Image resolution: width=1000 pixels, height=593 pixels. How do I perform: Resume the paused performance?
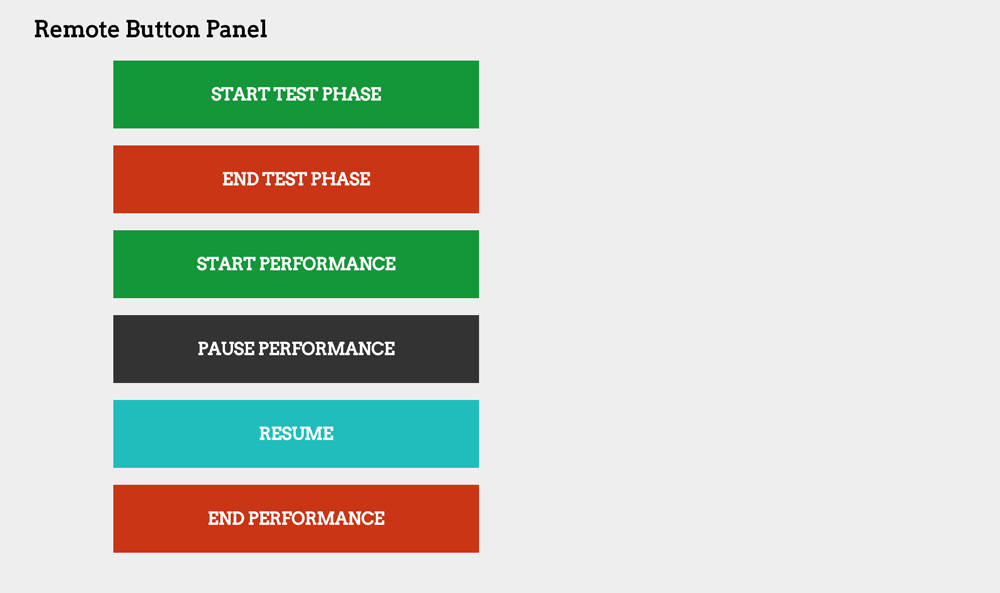coord(296,434)
